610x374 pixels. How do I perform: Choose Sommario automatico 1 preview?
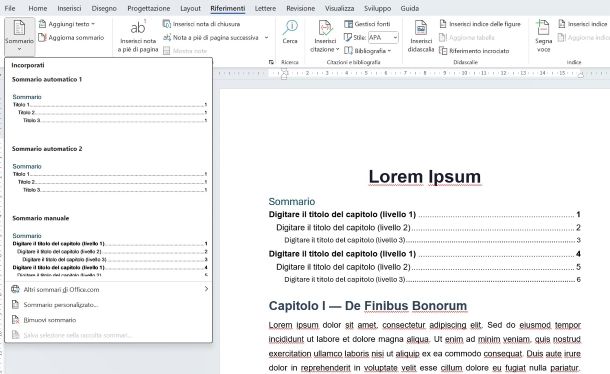pos(109,109)
